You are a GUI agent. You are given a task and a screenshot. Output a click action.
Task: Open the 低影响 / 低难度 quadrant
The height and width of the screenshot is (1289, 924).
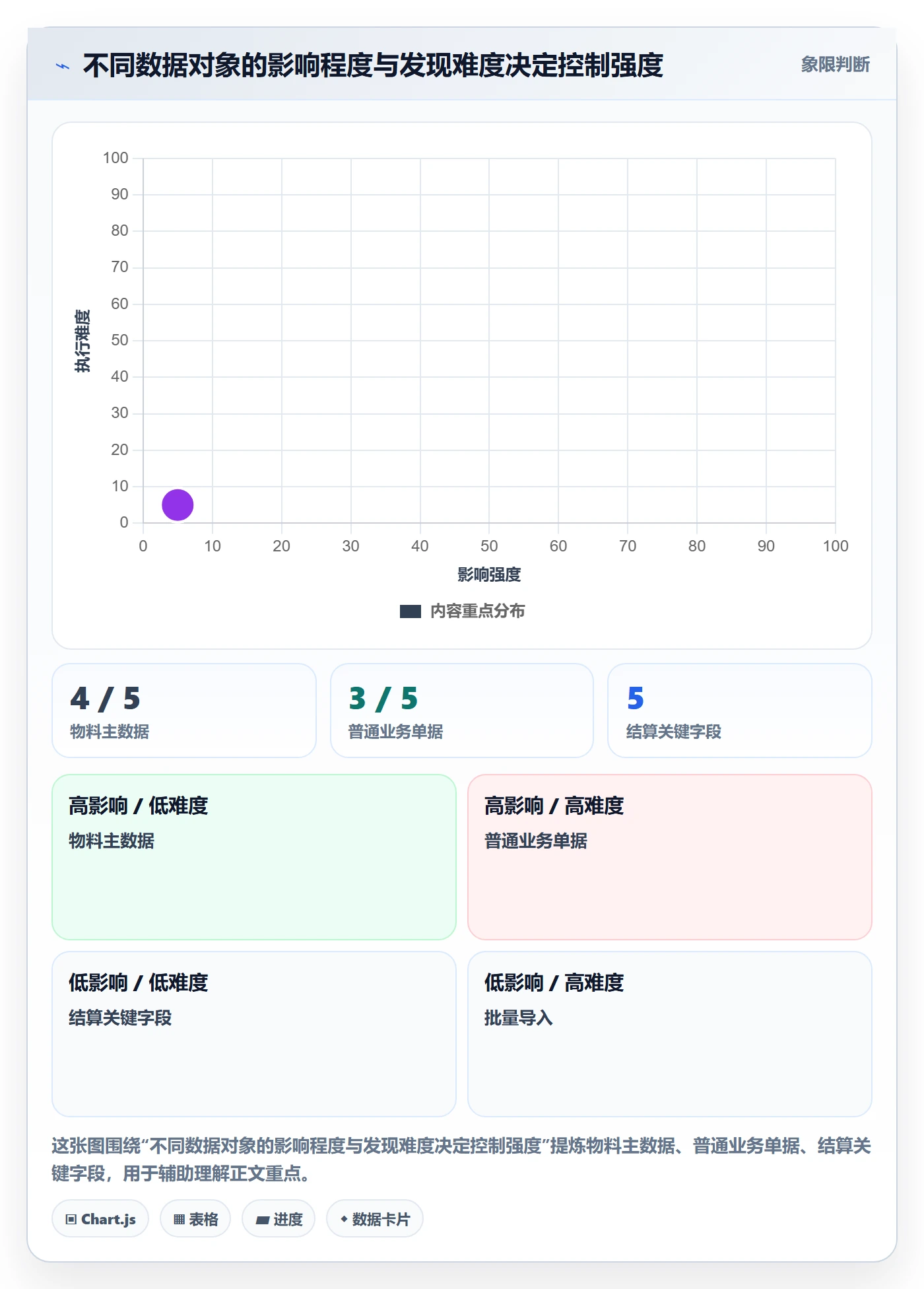click(x=254, y=1034)
